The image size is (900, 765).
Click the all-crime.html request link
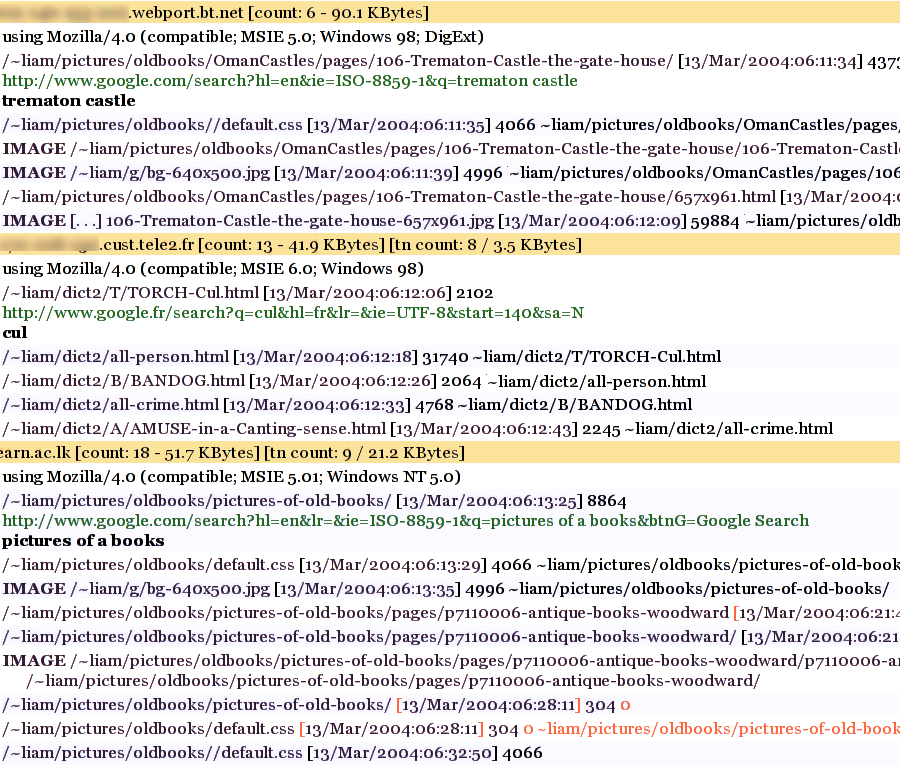click(110, 405)
